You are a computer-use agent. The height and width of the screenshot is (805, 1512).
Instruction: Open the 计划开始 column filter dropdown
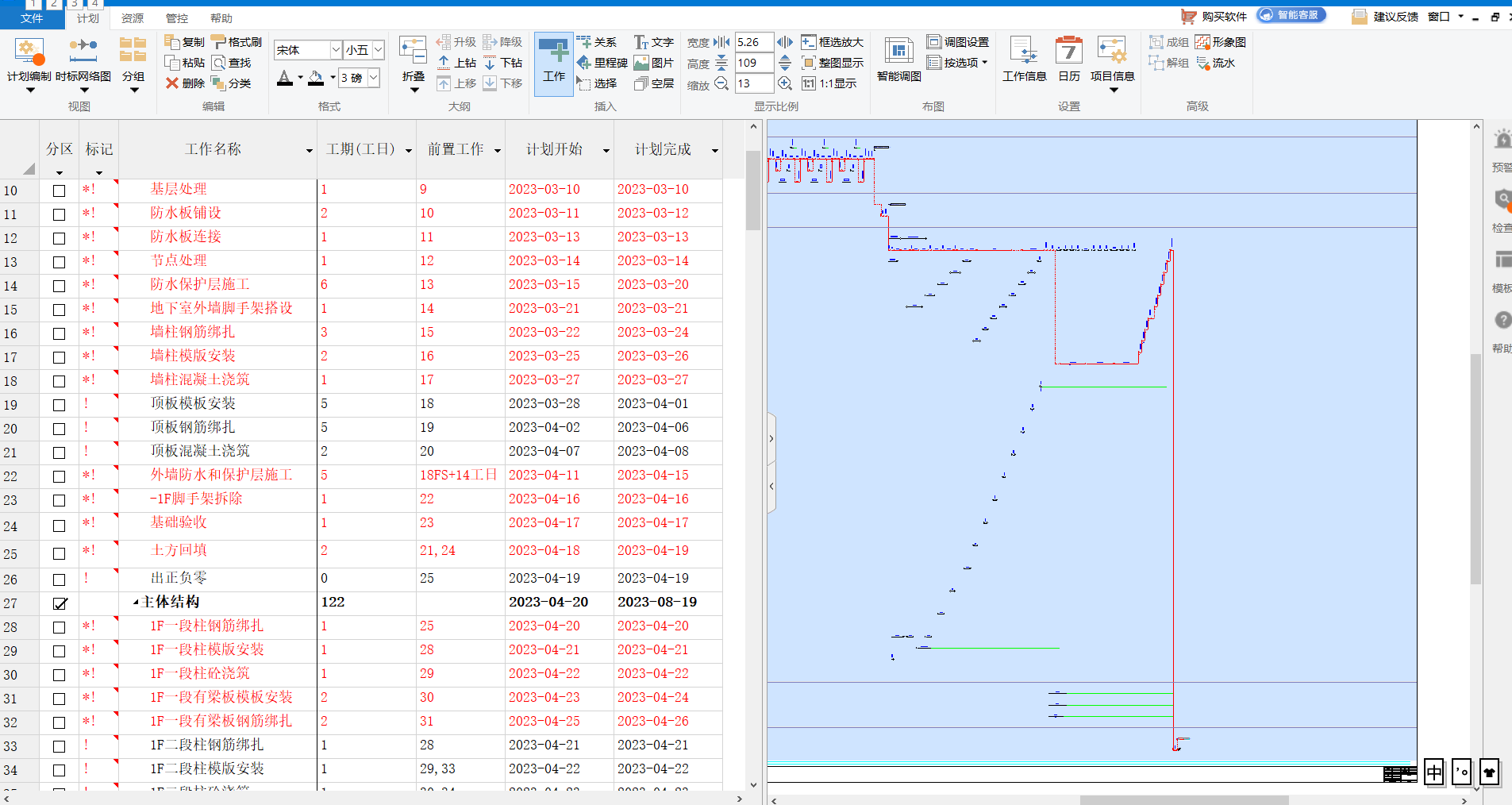point(606,151)
